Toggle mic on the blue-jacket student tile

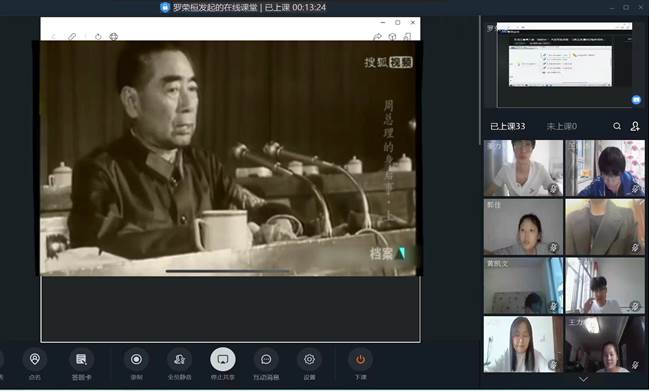click(635, 189)
